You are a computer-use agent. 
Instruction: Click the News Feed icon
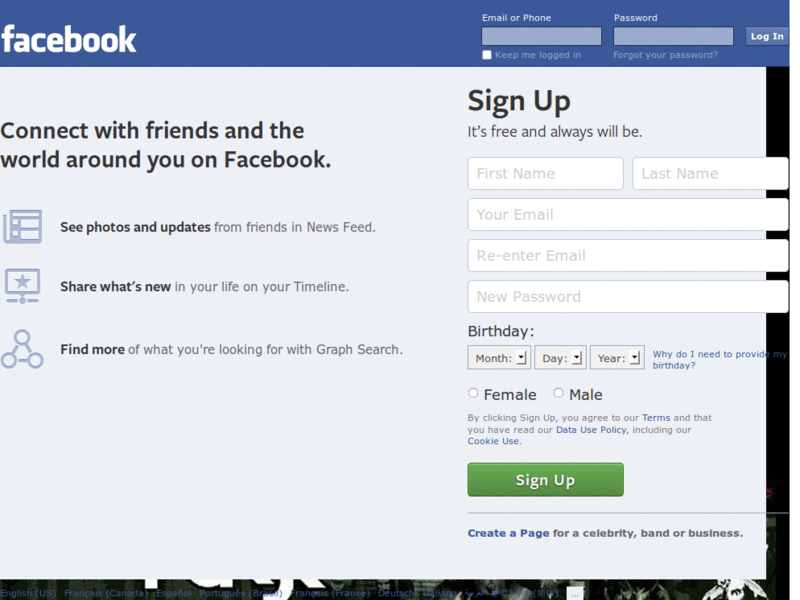(22, 227)
